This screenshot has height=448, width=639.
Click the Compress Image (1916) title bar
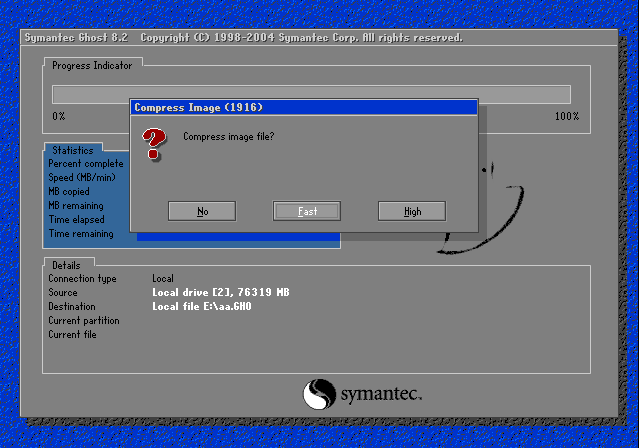coord(304,107)
